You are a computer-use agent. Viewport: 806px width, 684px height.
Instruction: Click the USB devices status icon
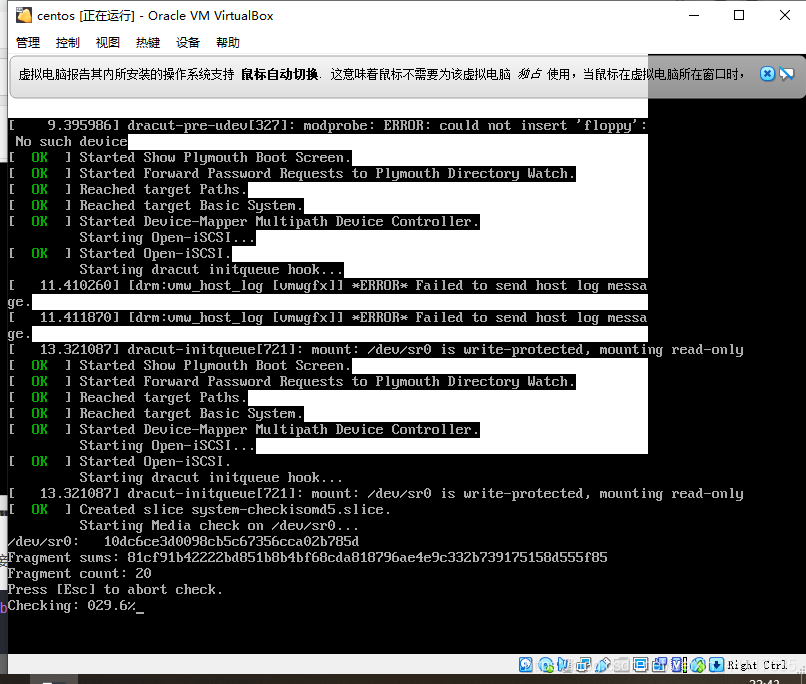(x=603, y=664)
